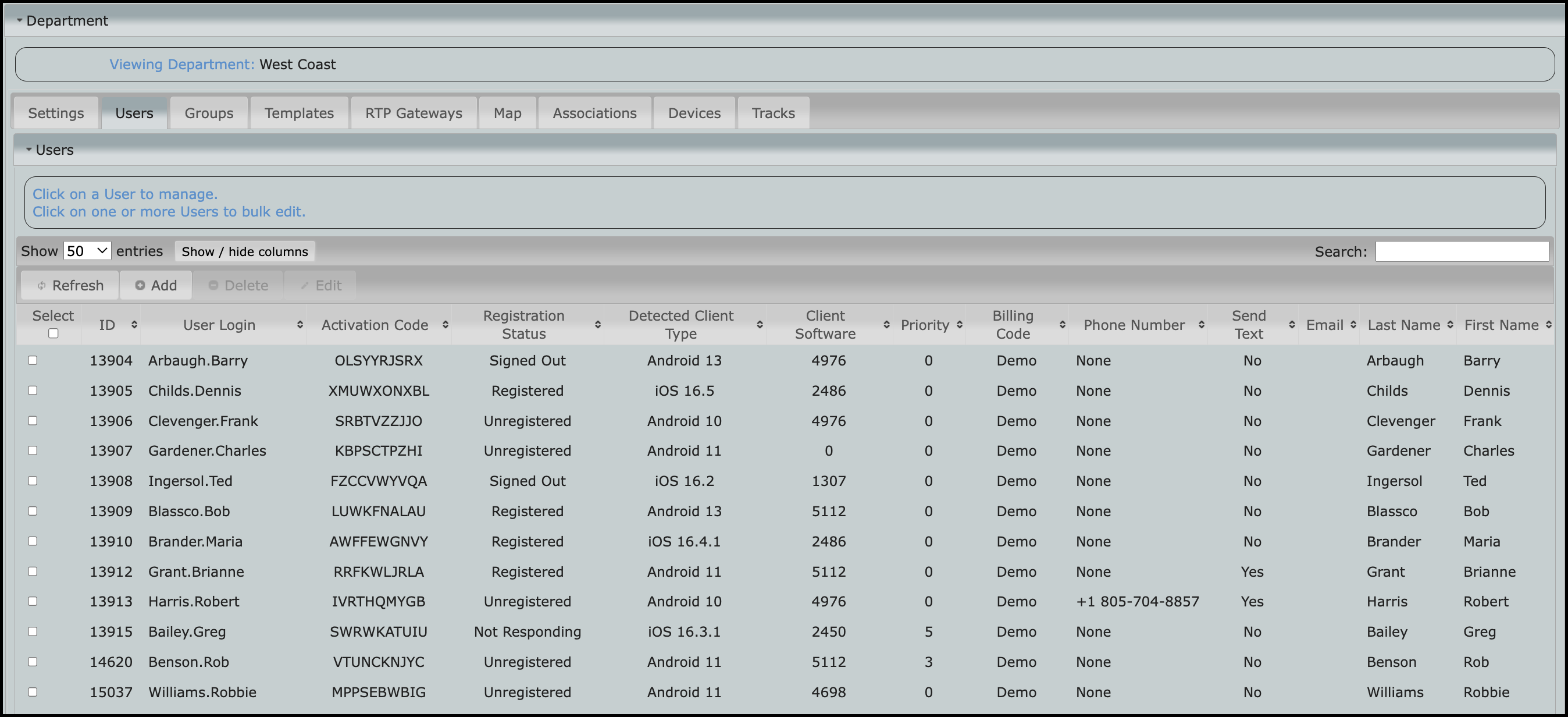Viewport: 1568px width, 717px height.
Task: Switch to the Settings tab
Action: [x=56, y=113]
